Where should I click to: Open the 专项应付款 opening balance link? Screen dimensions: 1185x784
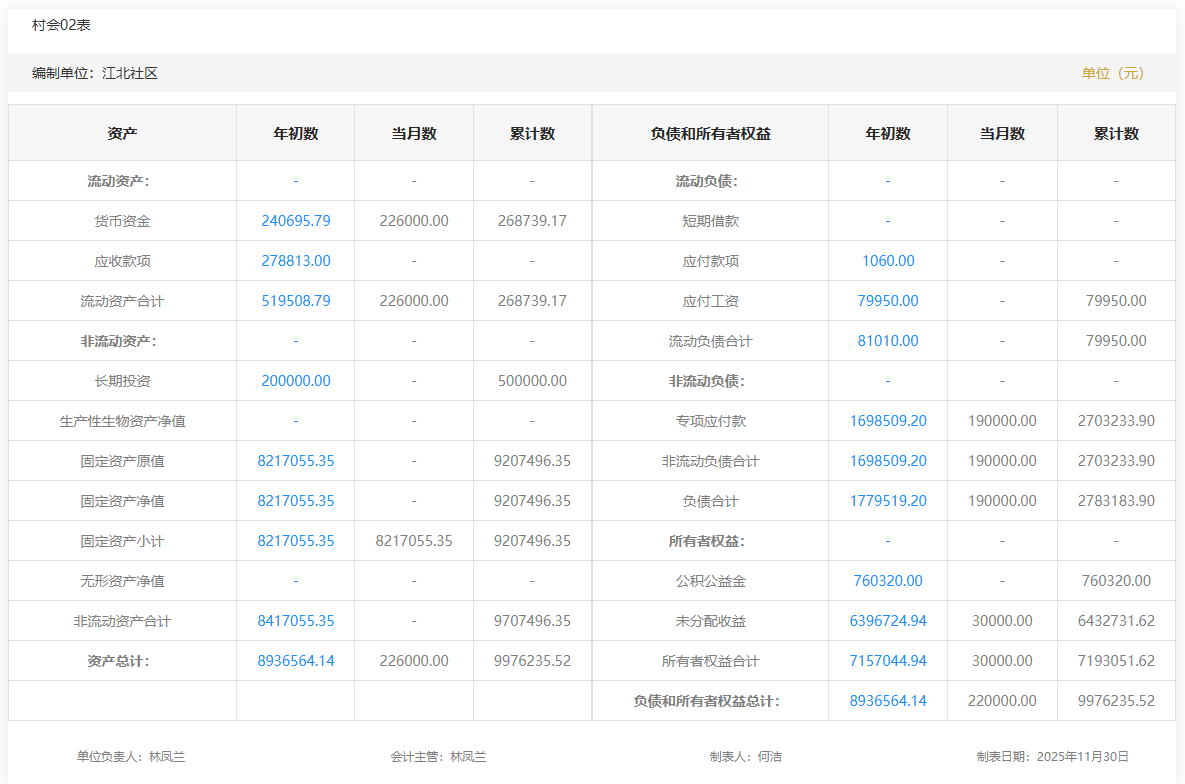[x=888, y=421]
